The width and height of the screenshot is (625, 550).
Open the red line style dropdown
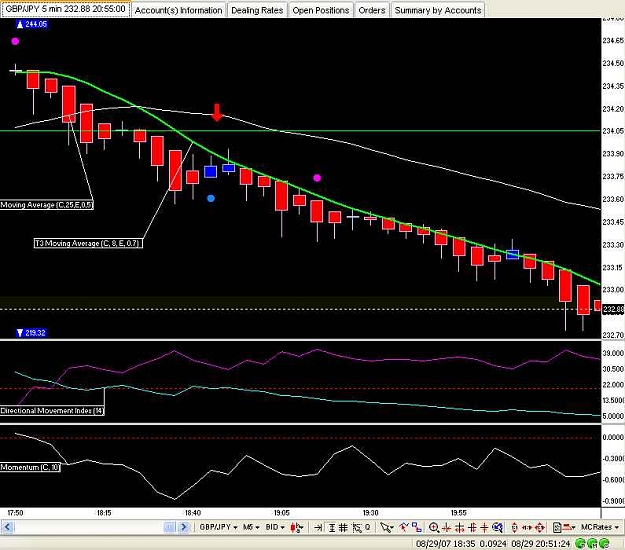pos(568,528)
